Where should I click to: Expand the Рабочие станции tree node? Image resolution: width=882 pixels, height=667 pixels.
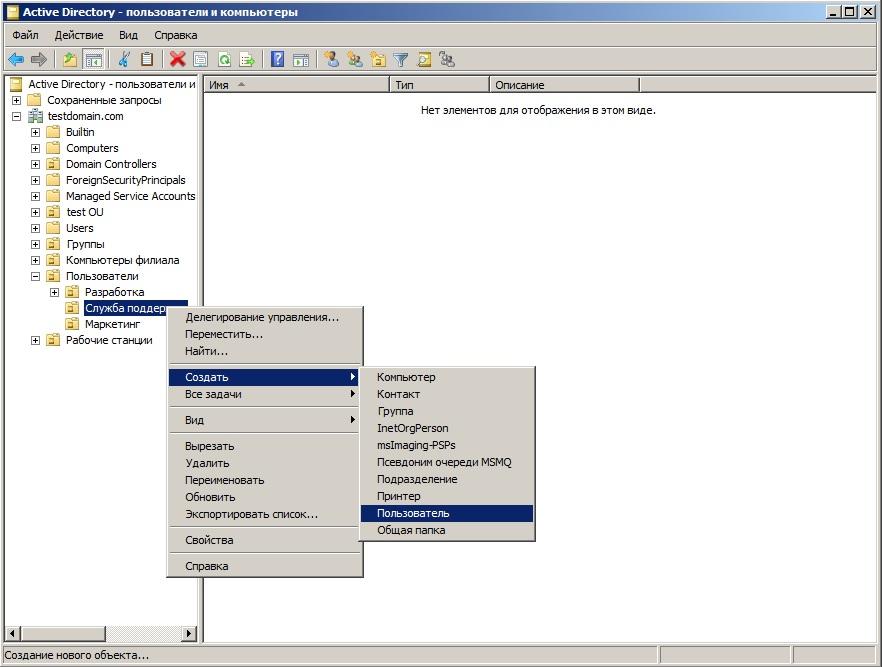(36, 340)
